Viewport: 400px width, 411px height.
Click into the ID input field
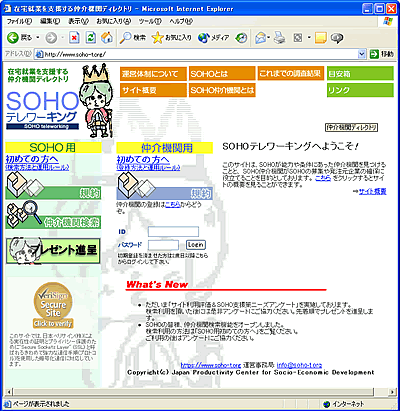click(173, 231)
